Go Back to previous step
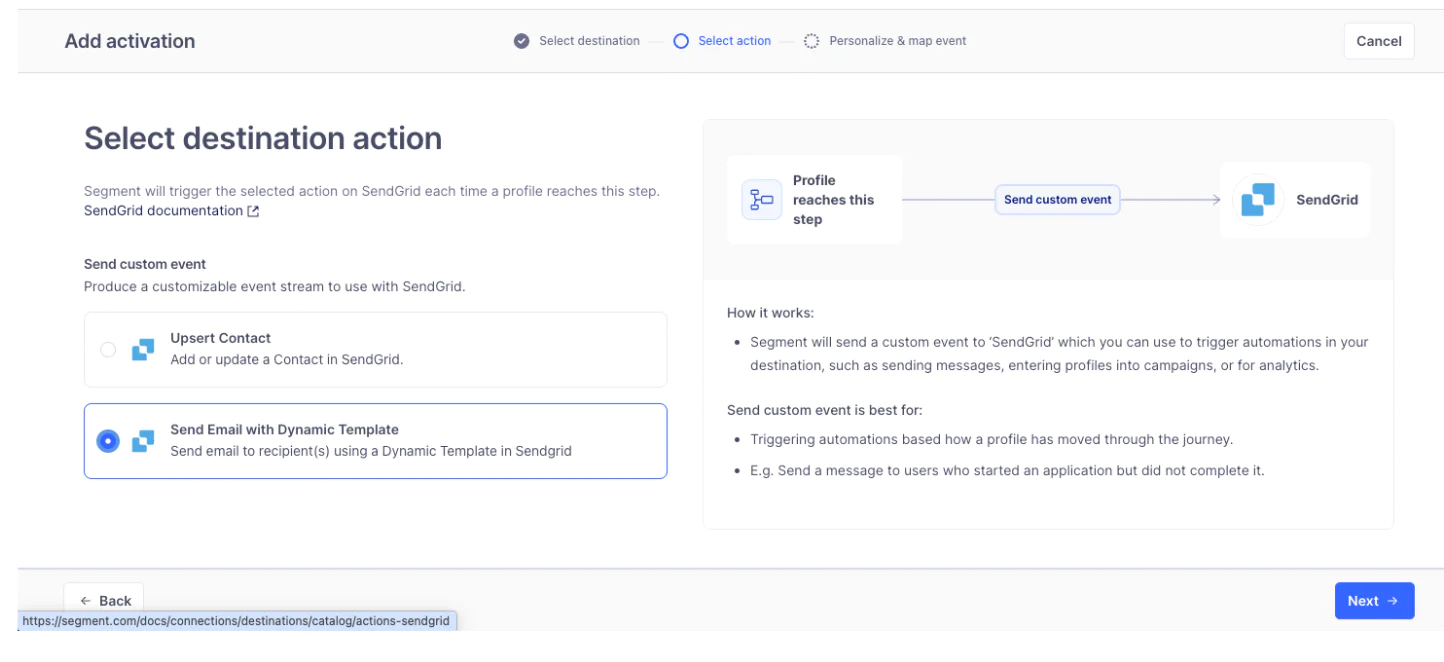 [104, 601]
